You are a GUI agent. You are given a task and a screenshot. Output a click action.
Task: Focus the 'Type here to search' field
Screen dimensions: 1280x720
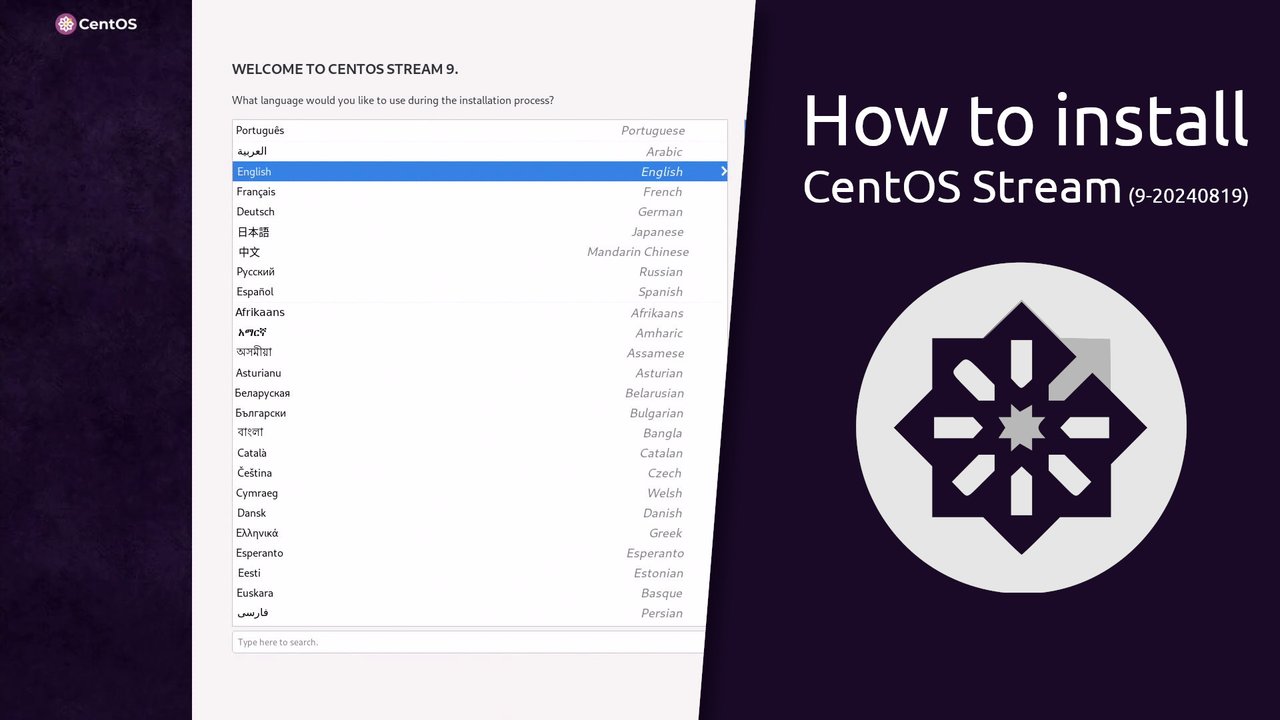pos(468,642)
